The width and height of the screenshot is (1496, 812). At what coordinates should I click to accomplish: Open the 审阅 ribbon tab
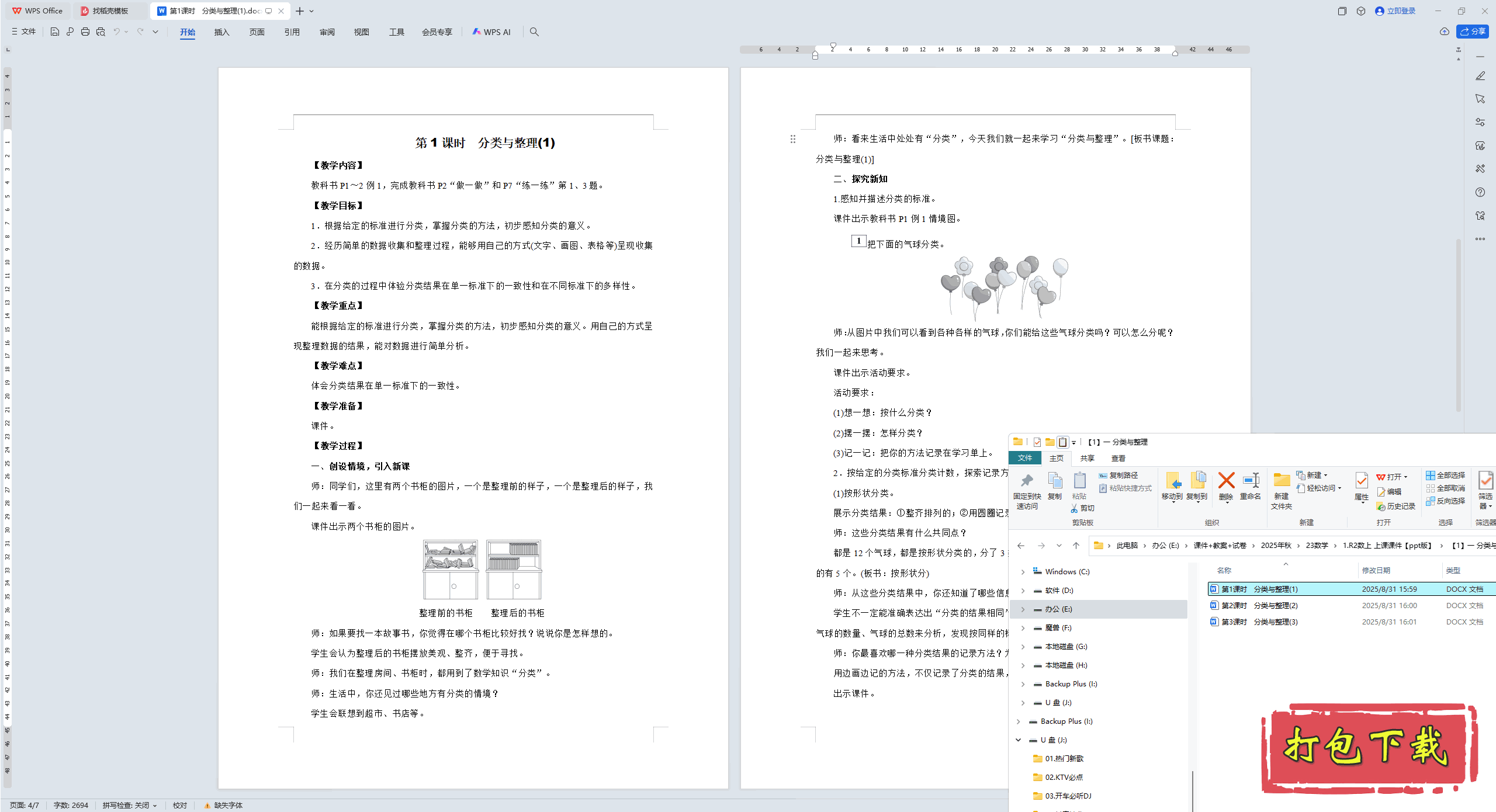[x=327, y=32]
